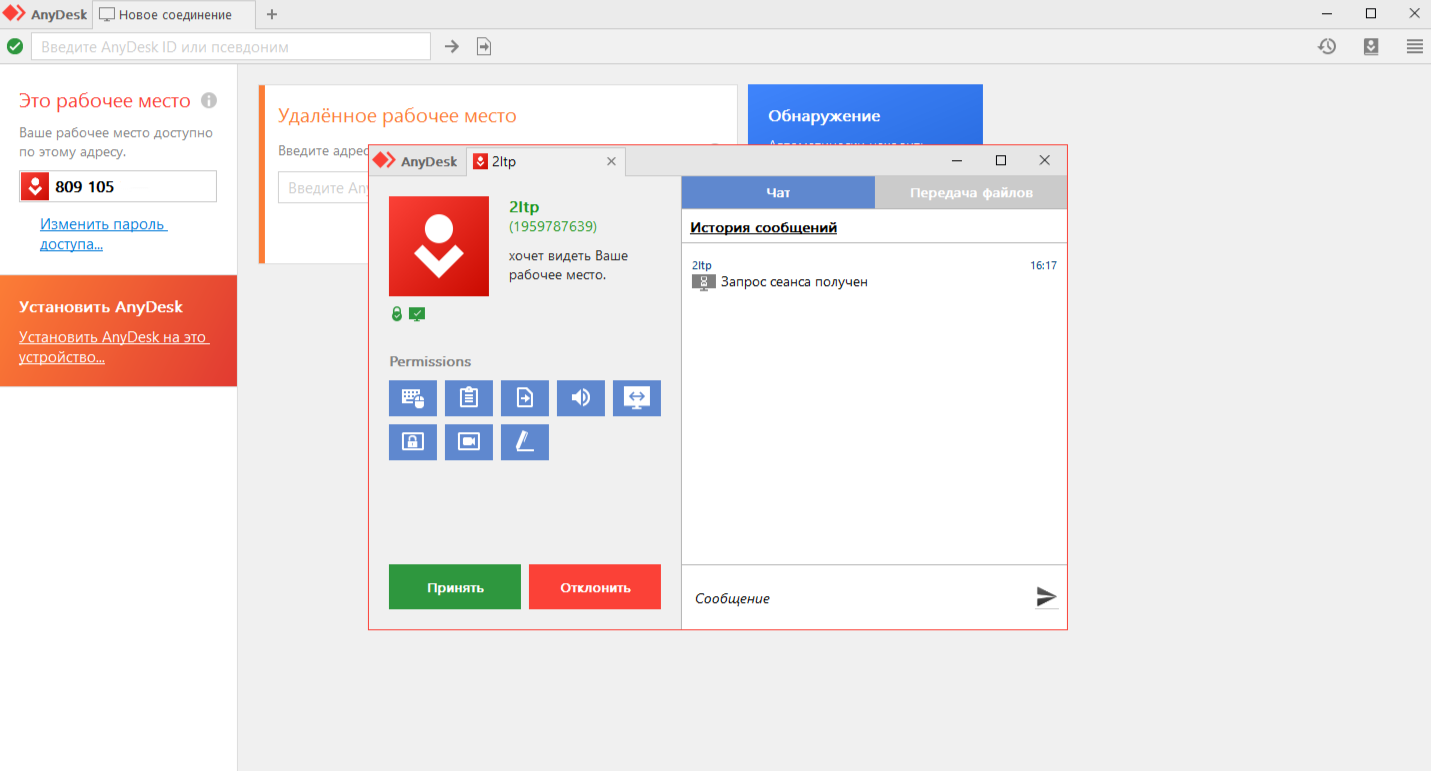Image resolution: width=1431 pixels, height=771 pixels.
Task: Accept the session with green Принять button
Action: coord(455,587)
